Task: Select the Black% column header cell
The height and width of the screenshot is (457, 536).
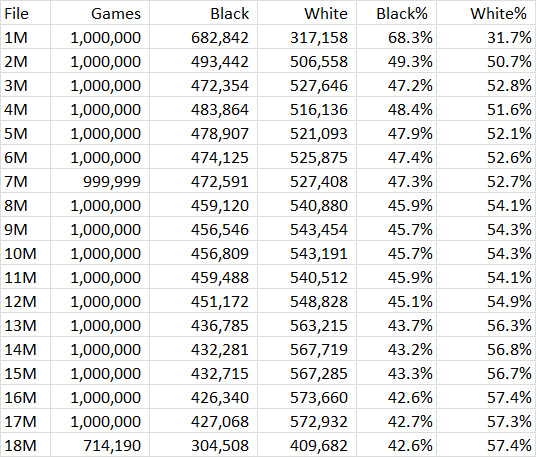Action: (x=397, y=13)
